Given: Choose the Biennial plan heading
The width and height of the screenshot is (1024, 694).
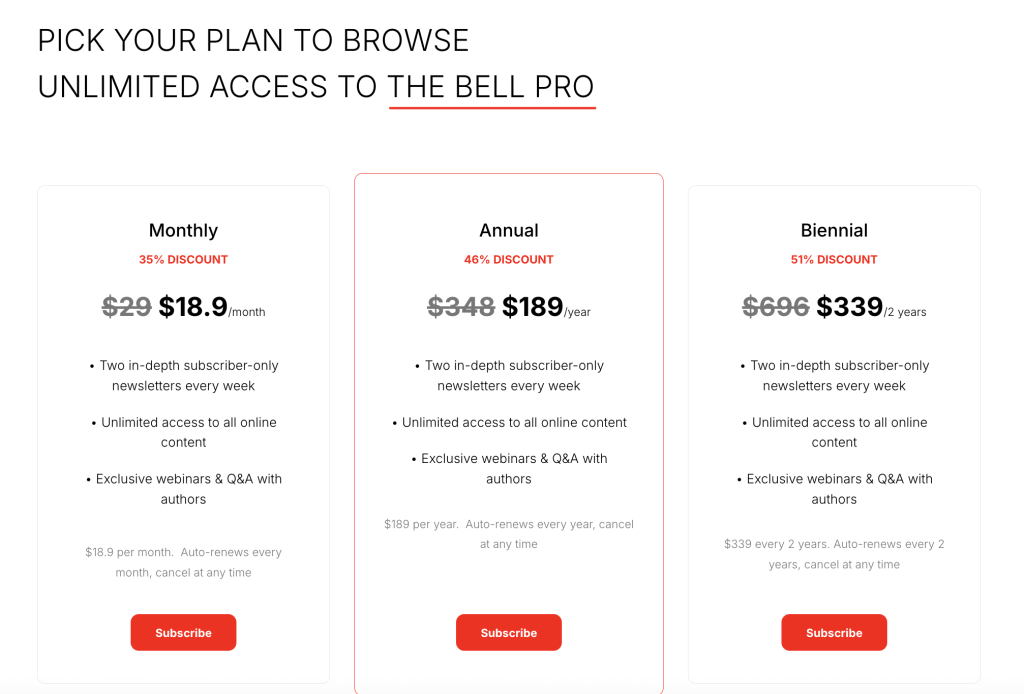Looking at the screenshot, I should [x=834, y=230].
